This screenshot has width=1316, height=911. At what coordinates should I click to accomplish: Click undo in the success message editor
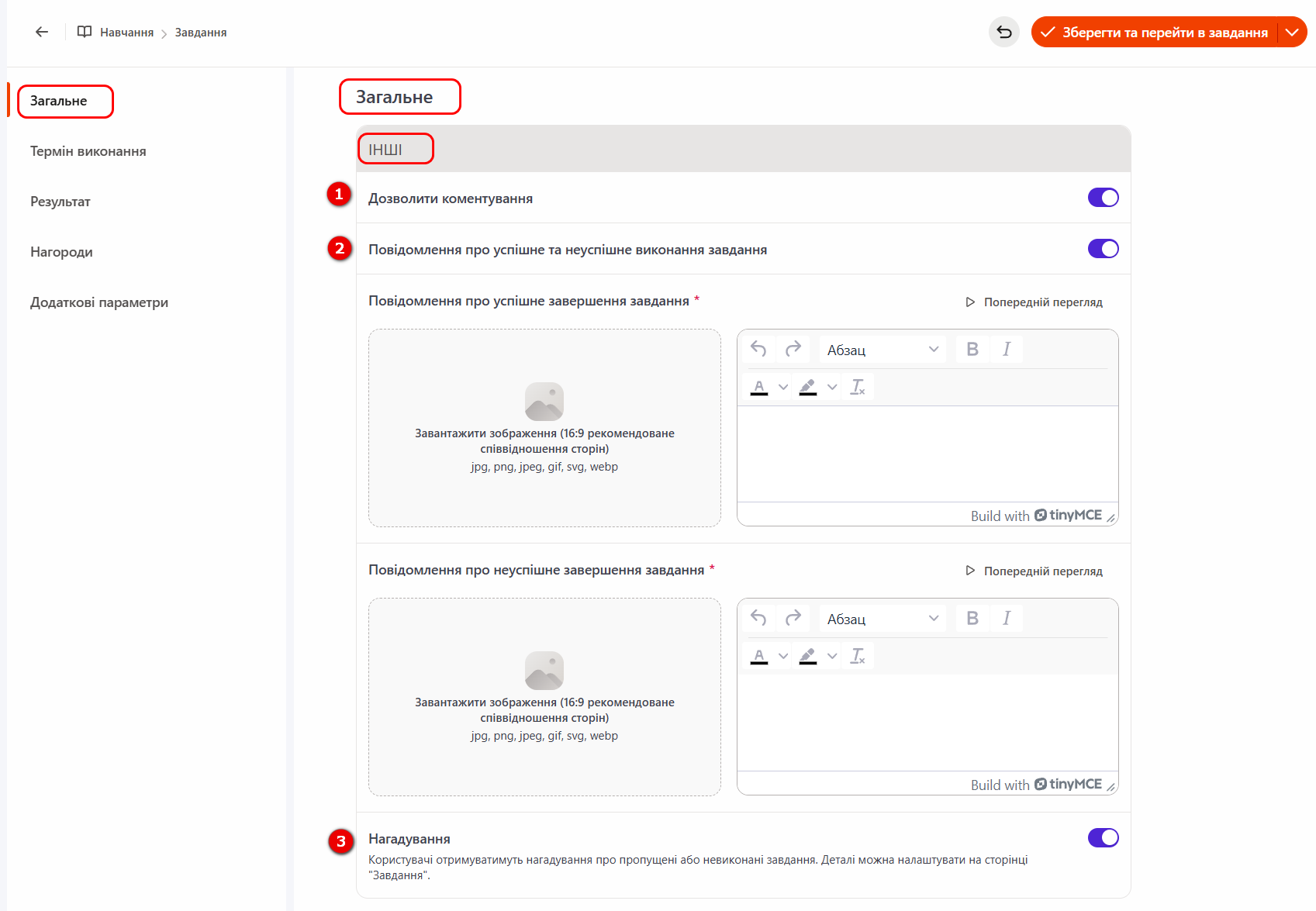pyautogui.click(x=758, y=350)
